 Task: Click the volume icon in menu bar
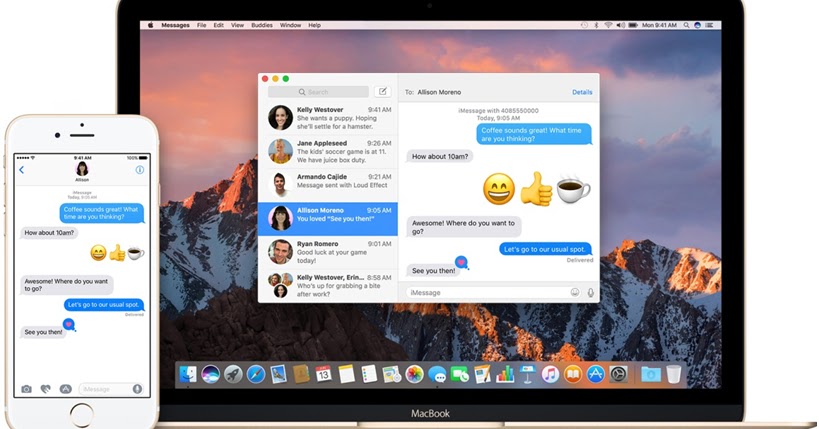pyautogui.click(x=621, y=25)
